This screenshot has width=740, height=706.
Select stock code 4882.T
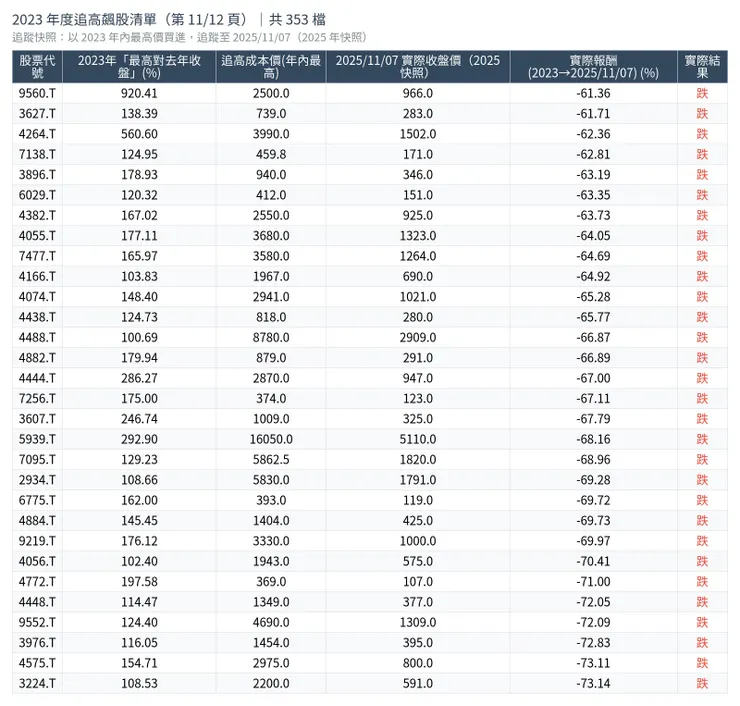(37, 358)
